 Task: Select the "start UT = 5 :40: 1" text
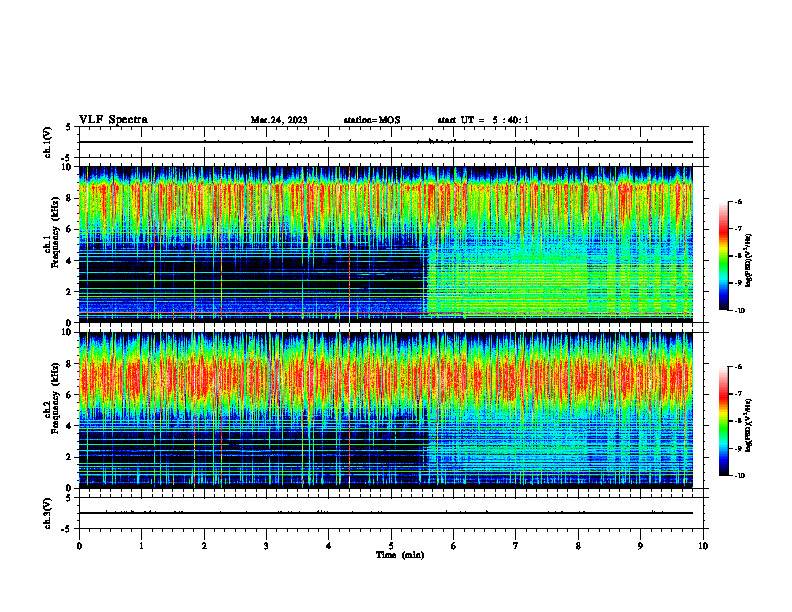483,120
